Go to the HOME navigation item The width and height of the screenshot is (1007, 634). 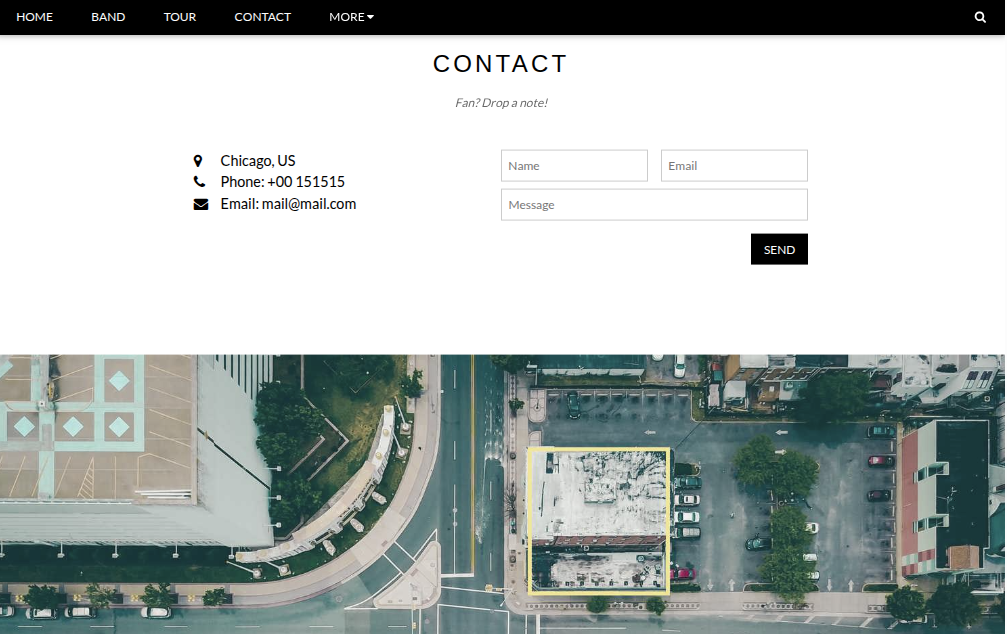[34, 17]
